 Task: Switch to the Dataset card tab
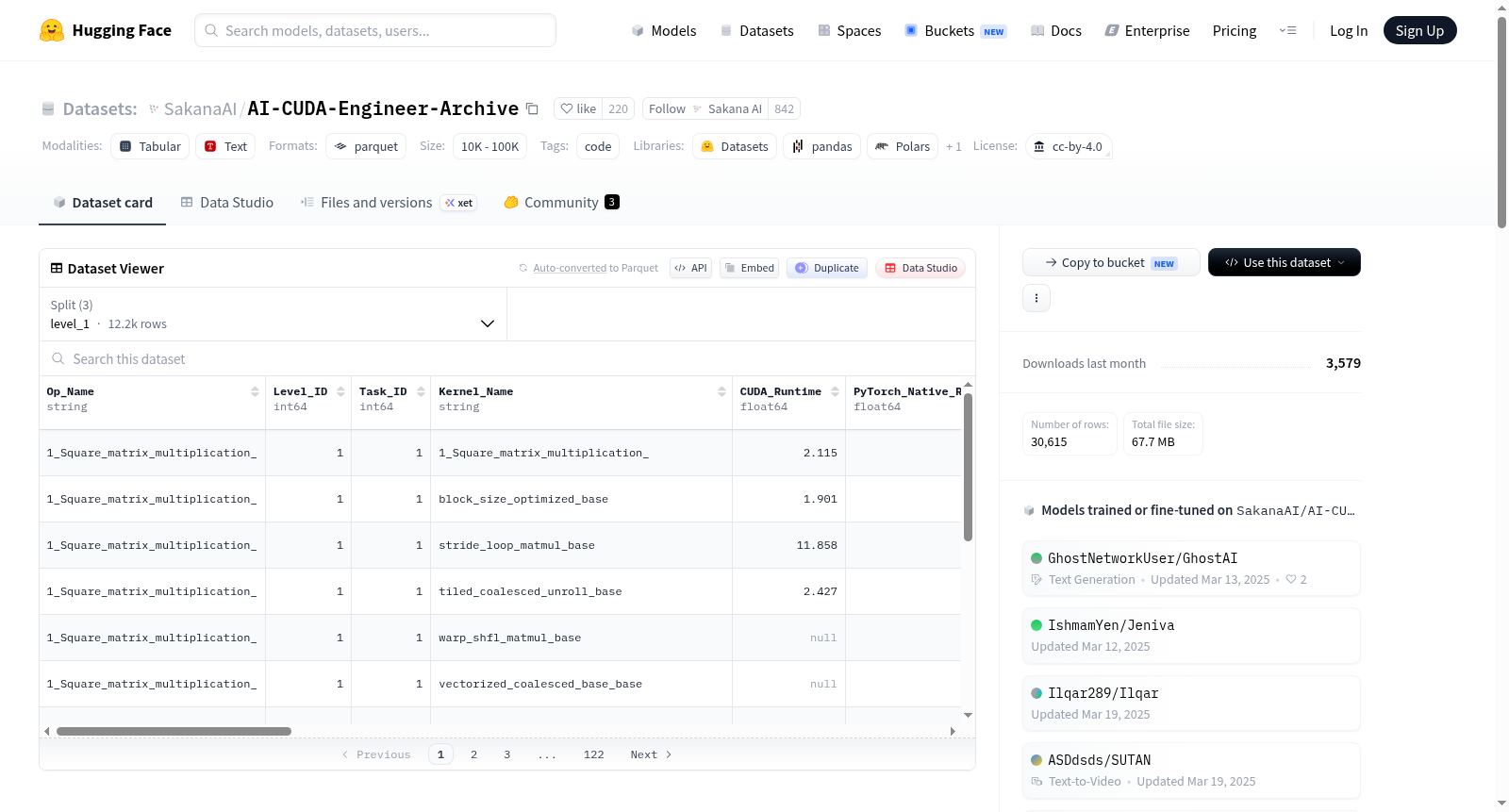103,202
